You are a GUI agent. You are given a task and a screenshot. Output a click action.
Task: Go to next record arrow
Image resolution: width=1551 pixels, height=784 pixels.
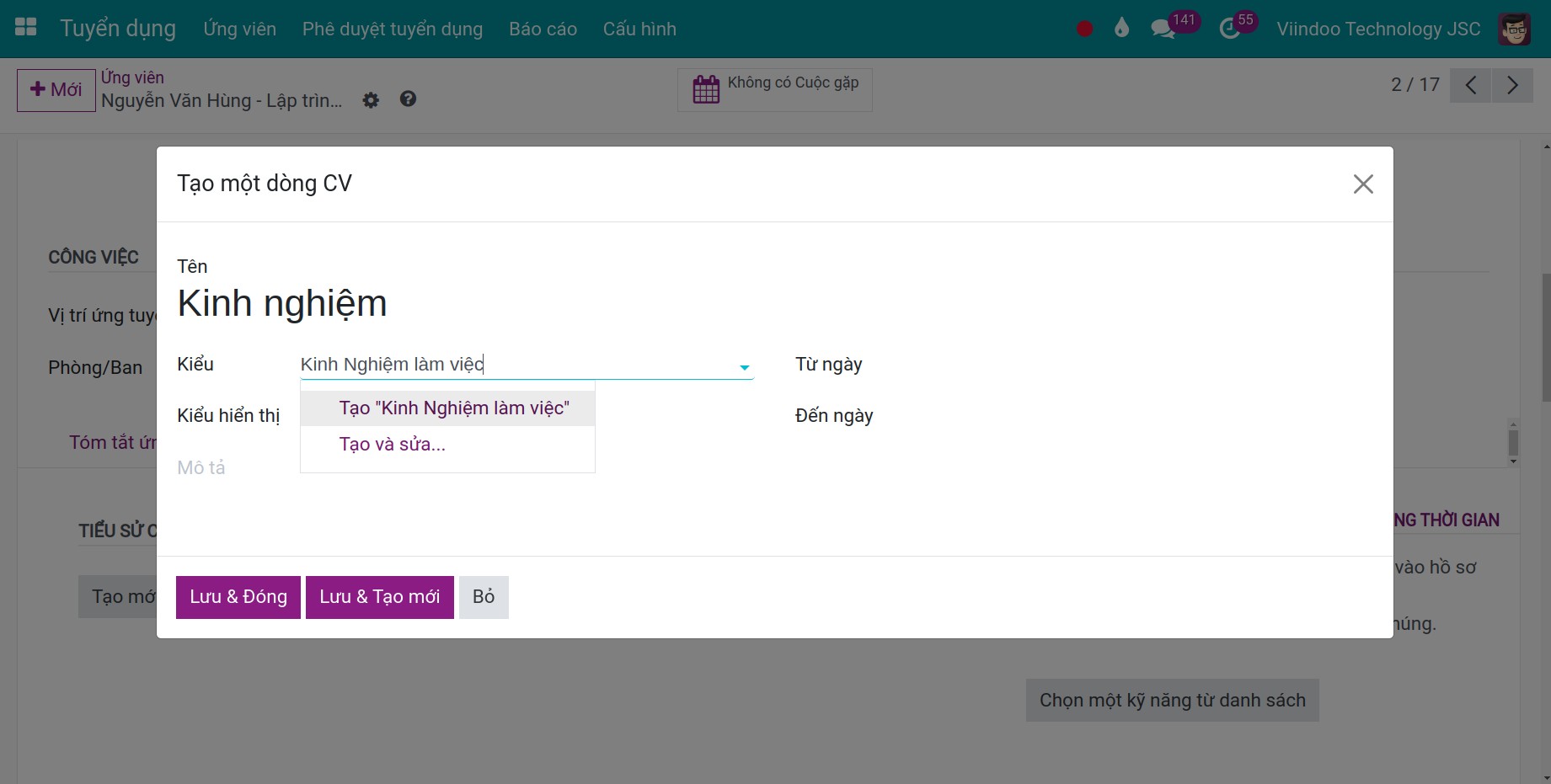point(1512,85)
